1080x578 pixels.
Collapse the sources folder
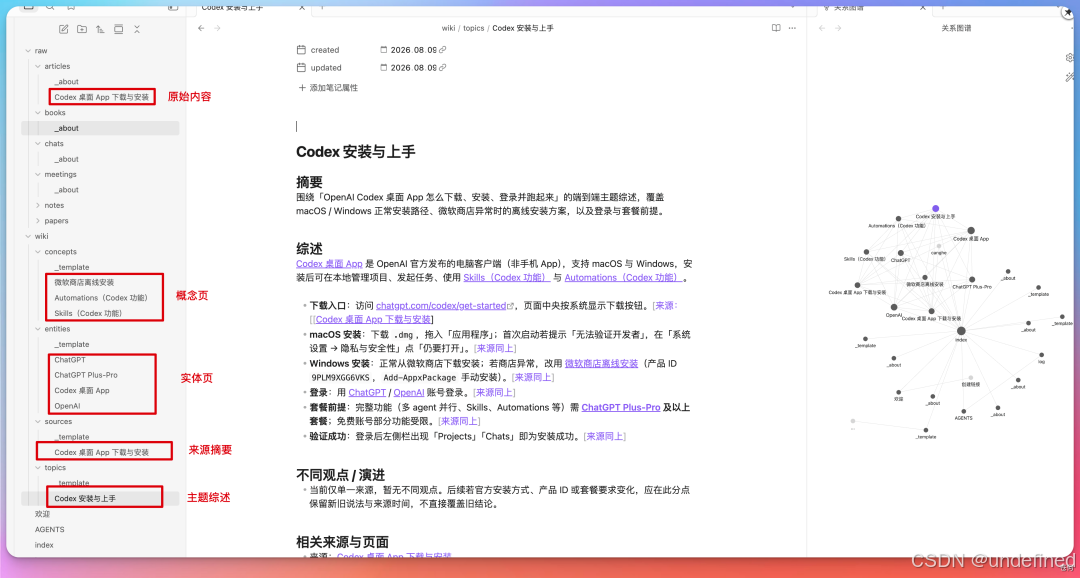point(38,421)
